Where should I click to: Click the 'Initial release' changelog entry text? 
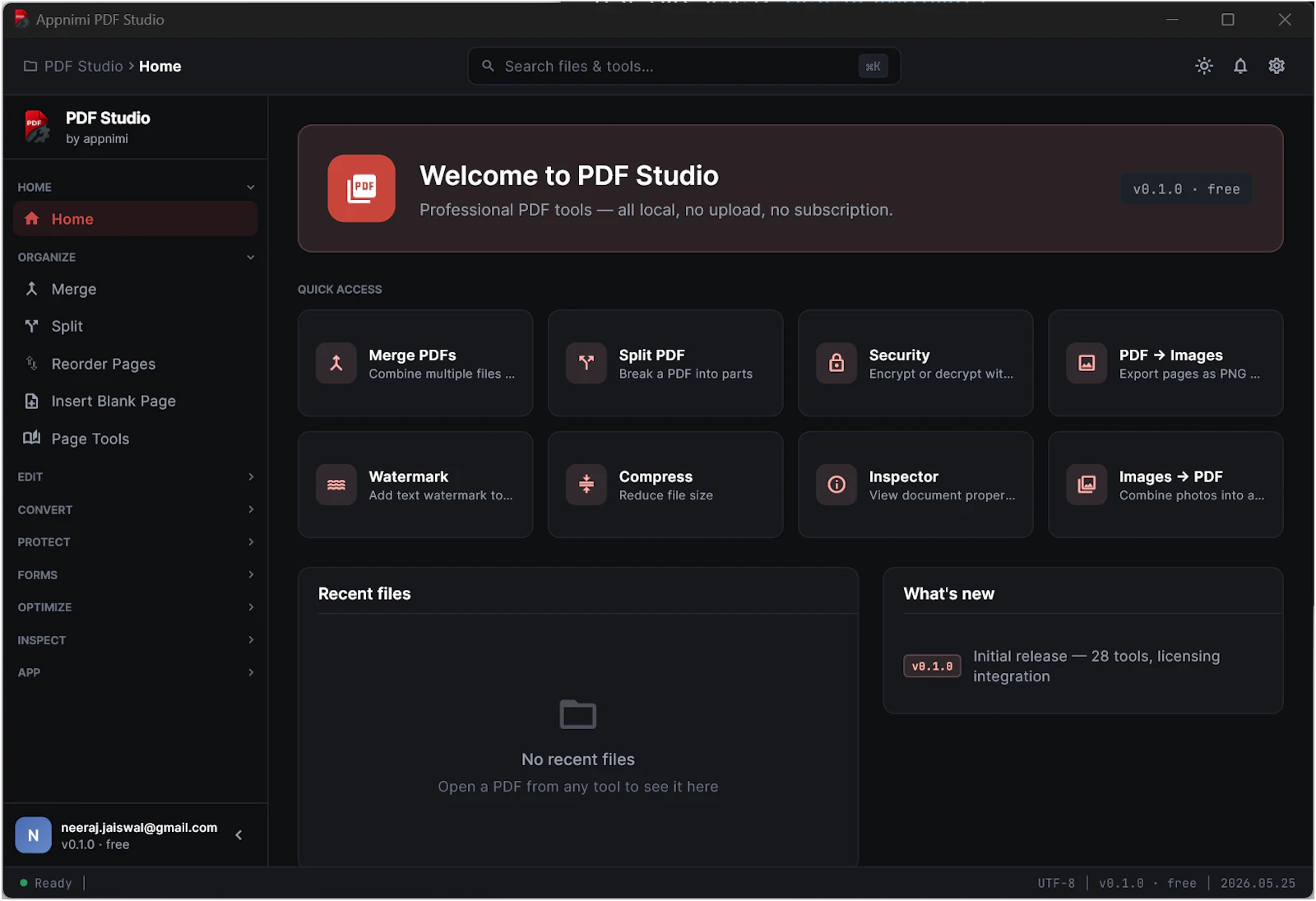pyautogui.click(x=1096, y=666)
